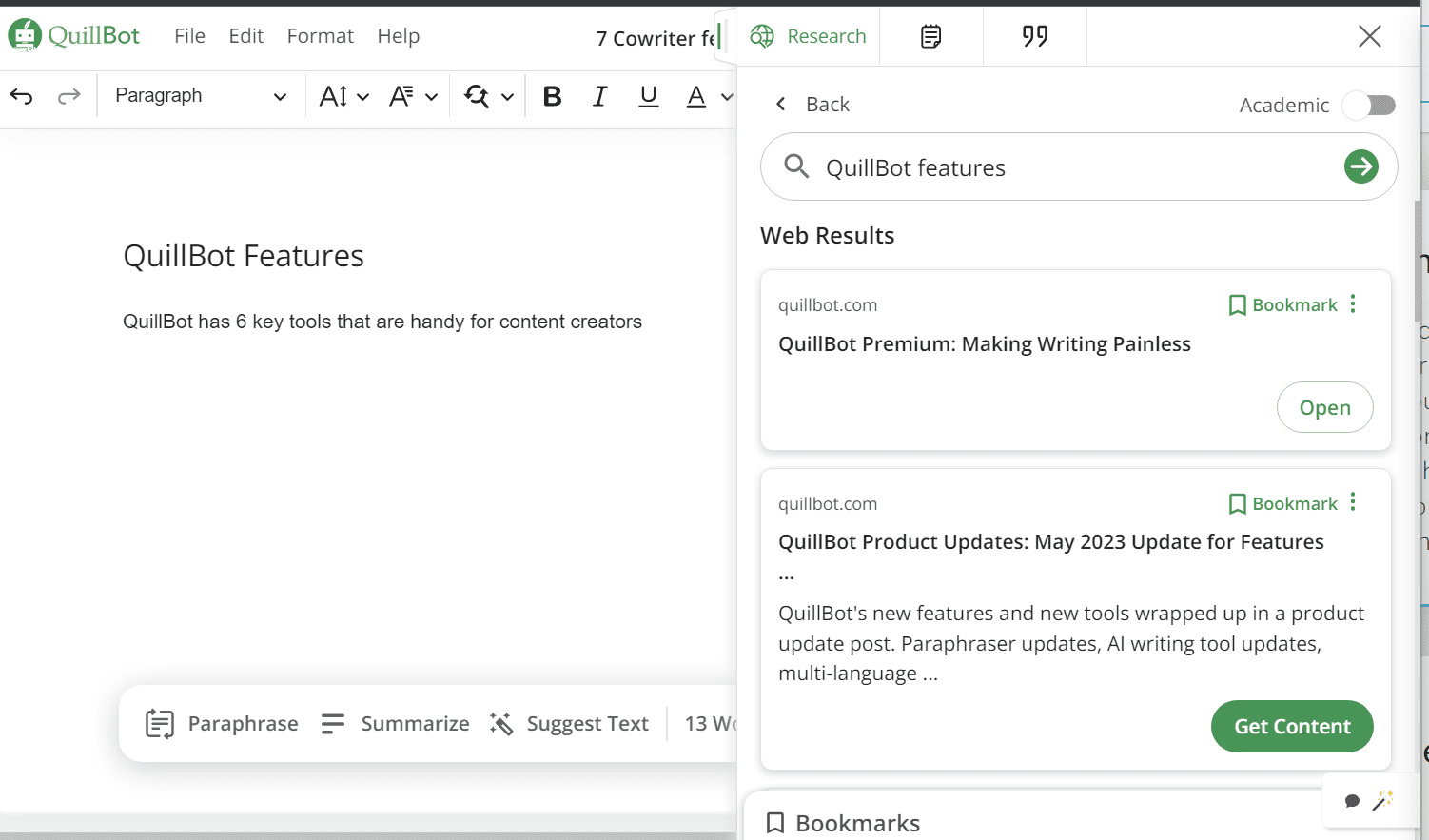Image resolution: width=1429 pixels, height=840 pixels.
Task: Click the sentence about 6 key tools
Action: click(382, 322)
